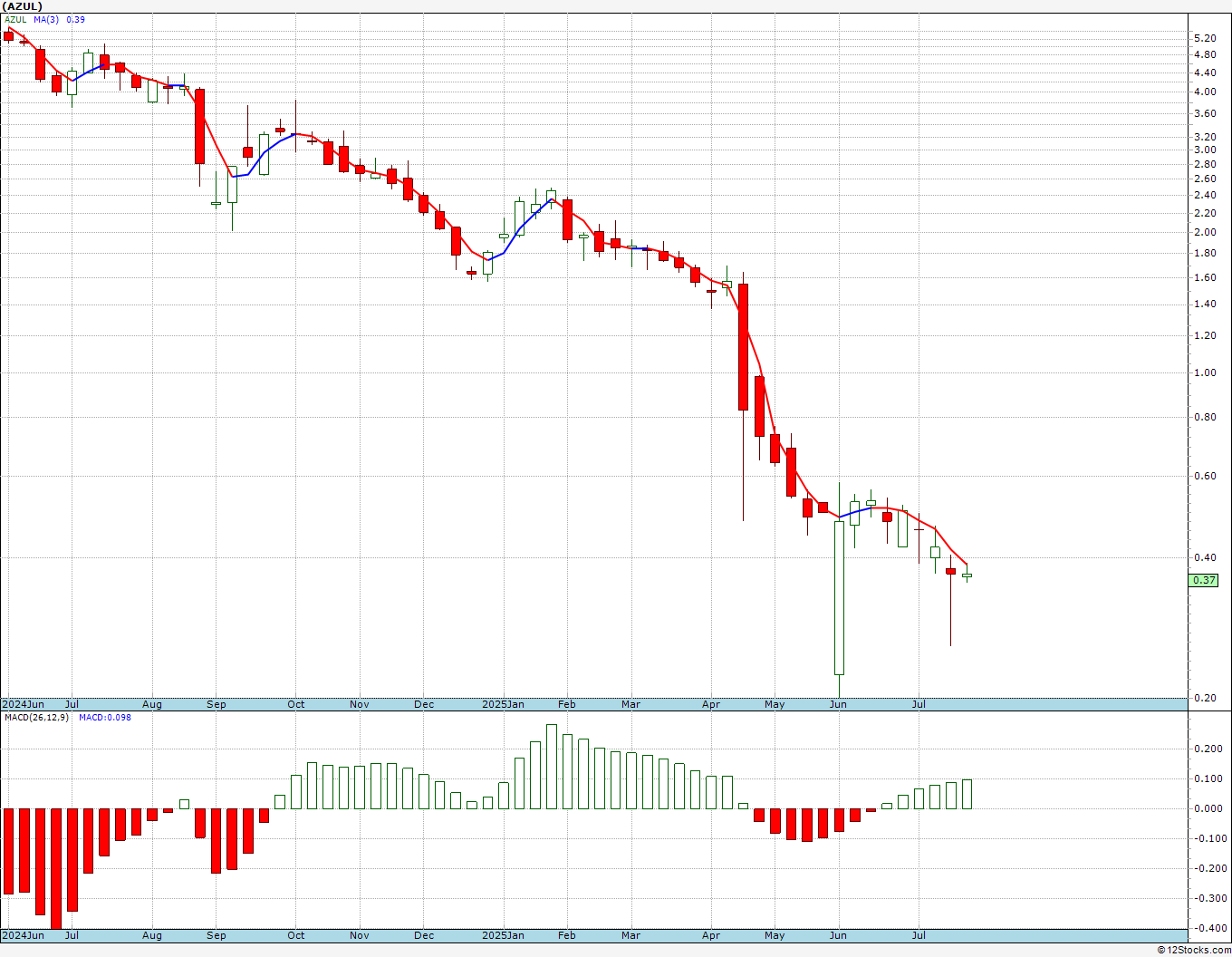Click the 0.60 price axis label

pos(1205,476)
